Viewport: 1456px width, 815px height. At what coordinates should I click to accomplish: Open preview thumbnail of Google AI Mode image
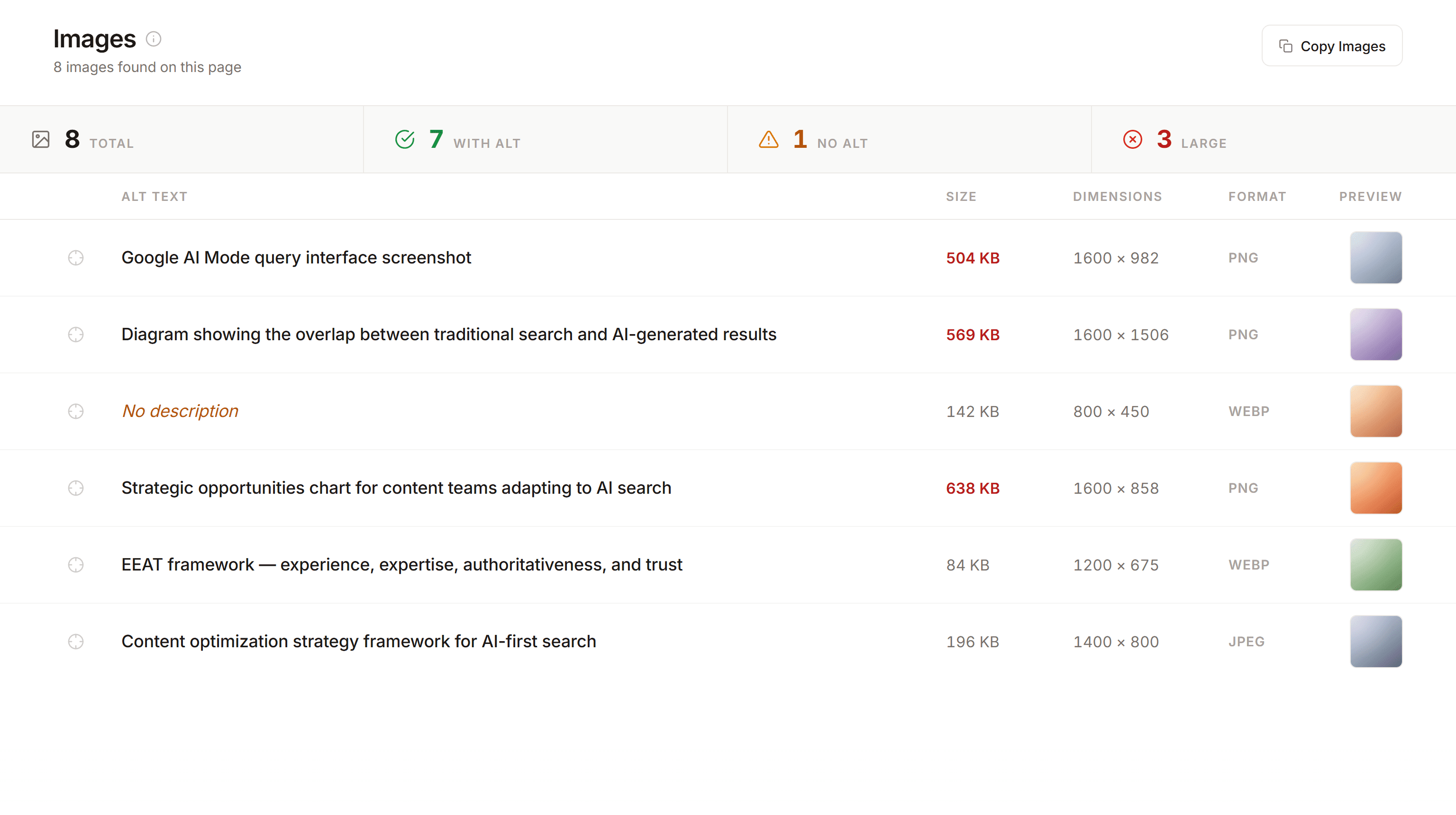[x=1376, y=258]
